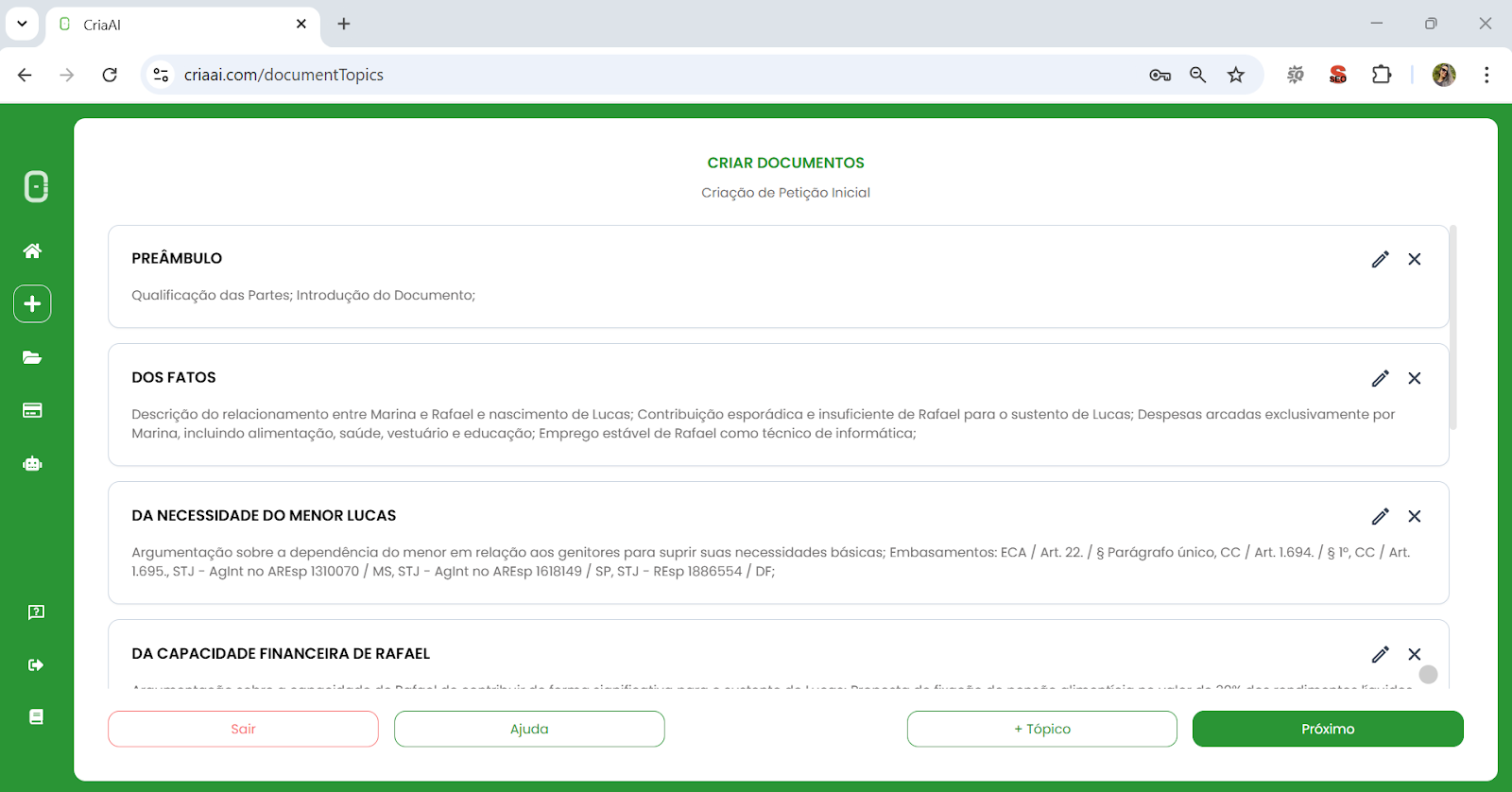Edit the DA NECESSIDADE DO MENOR LUCAS topic
The image size is (1512, 792).
click(x=1380, y=516)
